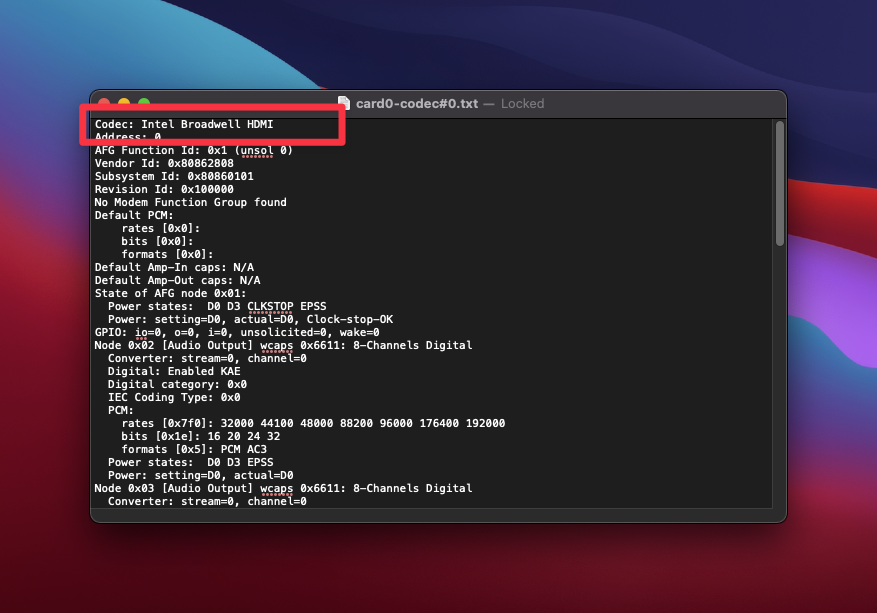Click the line 'Default Amp-In caps: N/A'
877x613 pixels.
click(174, 267)
